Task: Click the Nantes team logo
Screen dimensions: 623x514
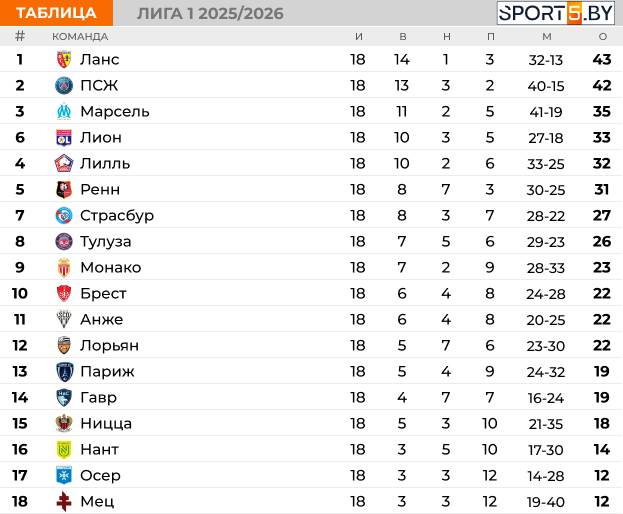Action: click(x=64, y=449)
